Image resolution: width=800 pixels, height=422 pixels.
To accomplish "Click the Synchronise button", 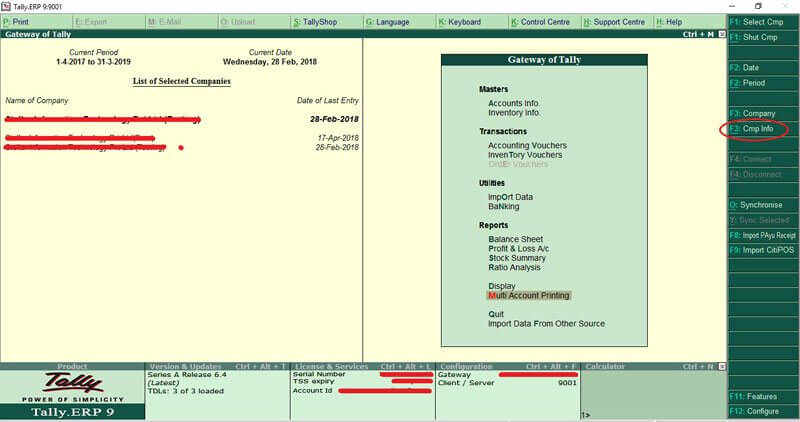I will click(763, 205).
